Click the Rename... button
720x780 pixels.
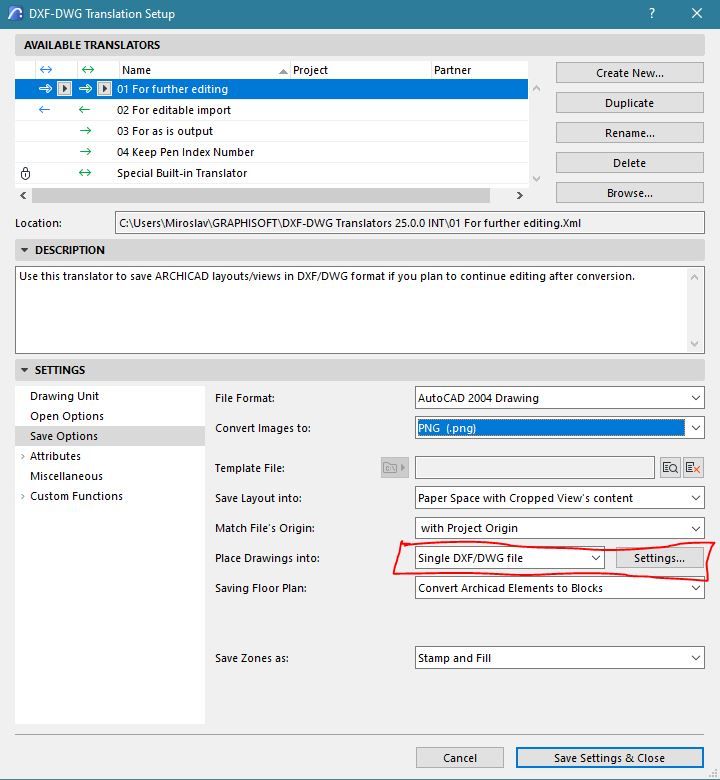pos(629,133)
